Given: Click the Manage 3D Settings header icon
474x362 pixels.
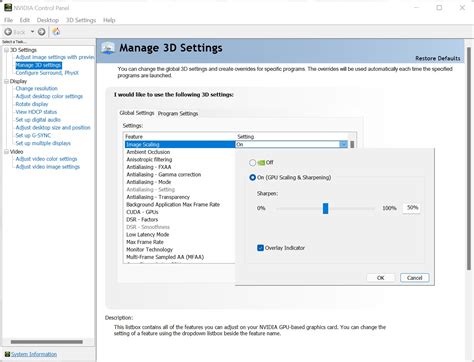Looking at the screenshot, I should 107,48.
